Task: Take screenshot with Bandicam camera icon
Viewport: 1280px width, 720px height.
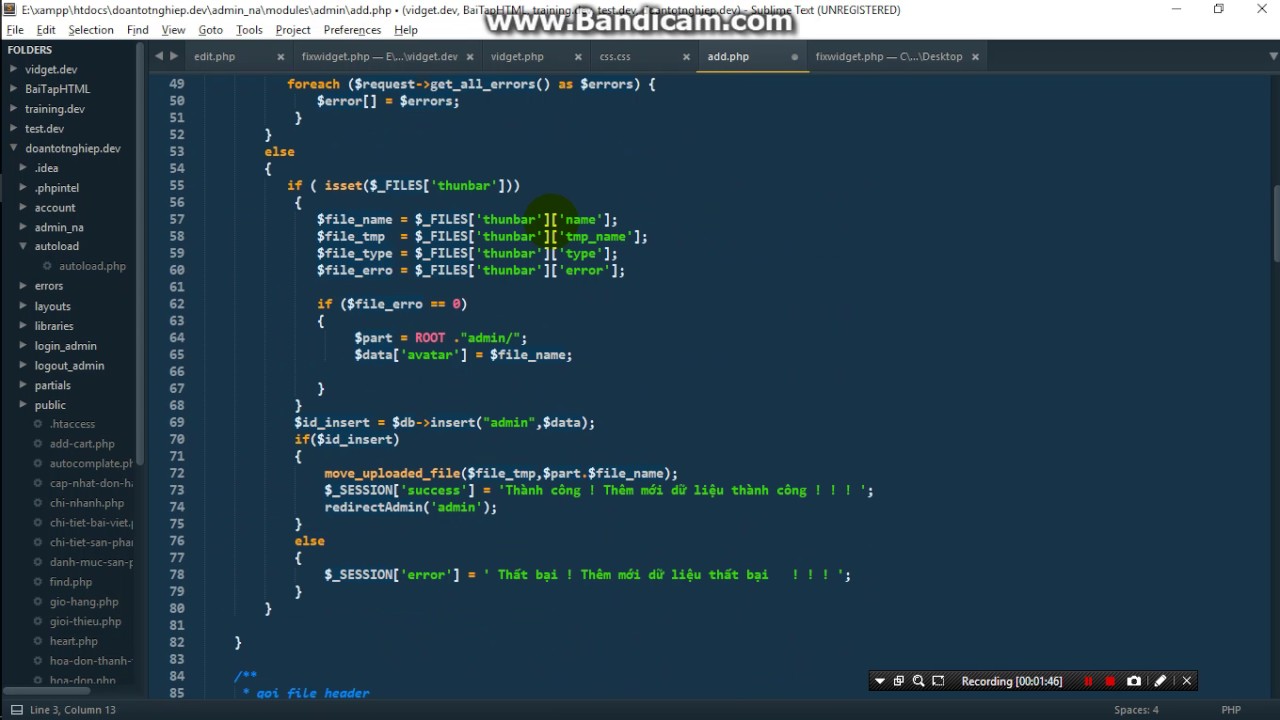Action: pyautogui.click(x=1134, y=681)
